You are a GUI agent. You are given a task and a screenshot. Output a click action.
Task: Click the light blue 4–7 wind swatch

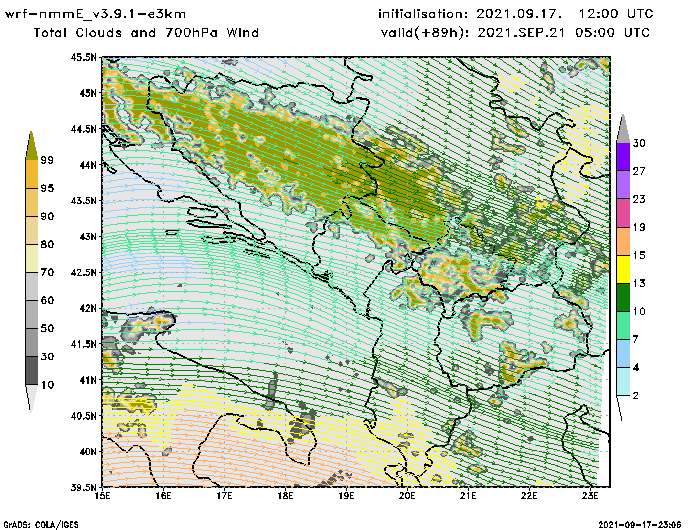coord(623,354)
